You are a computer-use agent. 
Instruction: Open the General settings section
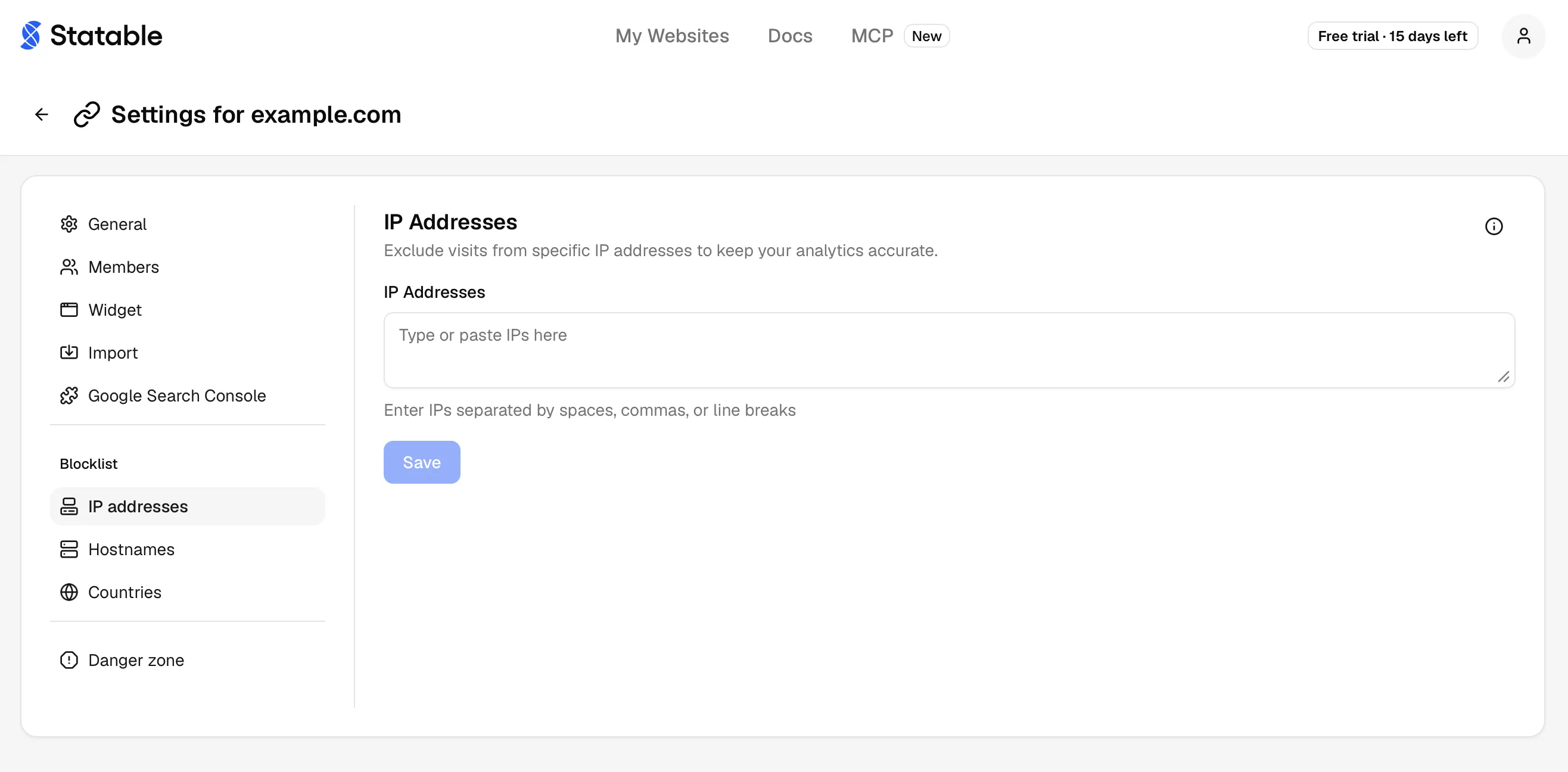(188, 224)
